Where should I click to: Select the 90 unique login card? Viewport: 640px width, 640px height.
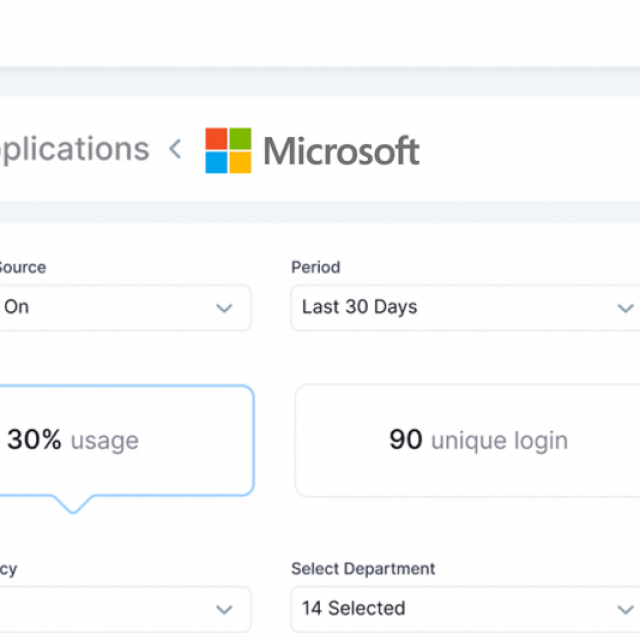click(x=468, y=440)
